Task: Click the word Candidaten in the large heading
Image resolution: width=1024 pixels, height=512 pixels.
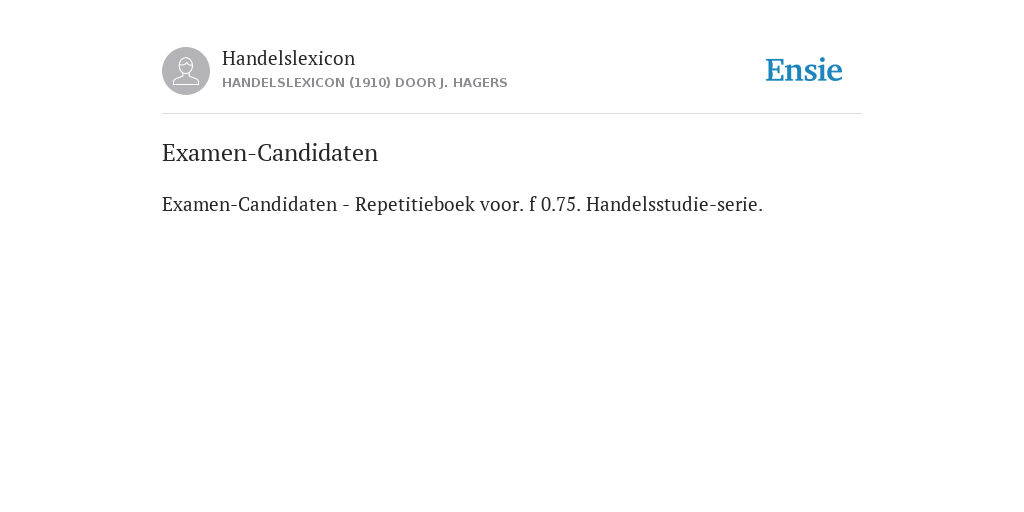Action: pyautogui.click(x=317, y=153)
